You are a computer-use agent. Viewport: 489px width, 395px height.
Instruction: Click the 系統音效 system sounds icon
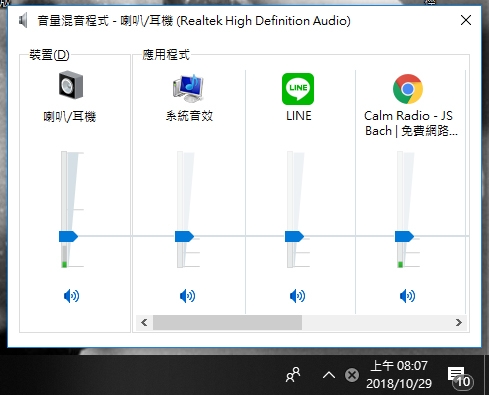(188, 88)
